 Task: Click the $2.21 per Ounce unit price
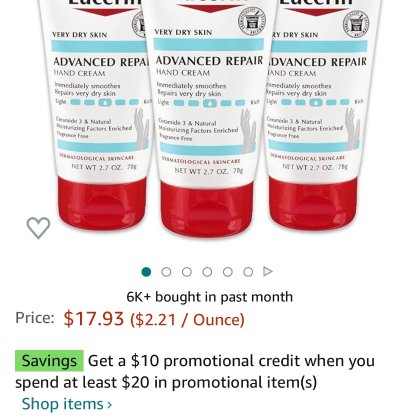pyautogui.click(x=187, y=320)
